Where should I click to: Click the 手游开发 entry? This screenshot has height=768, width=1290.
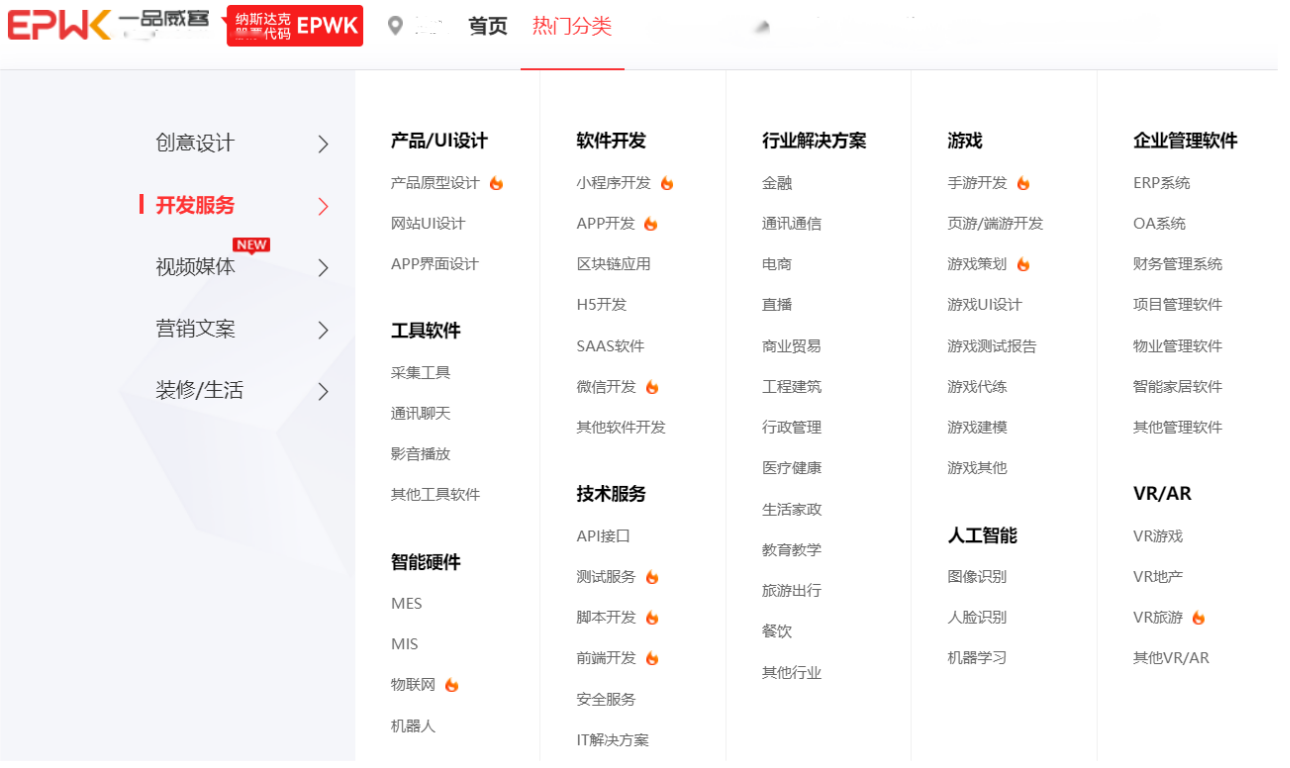[978, 183]
